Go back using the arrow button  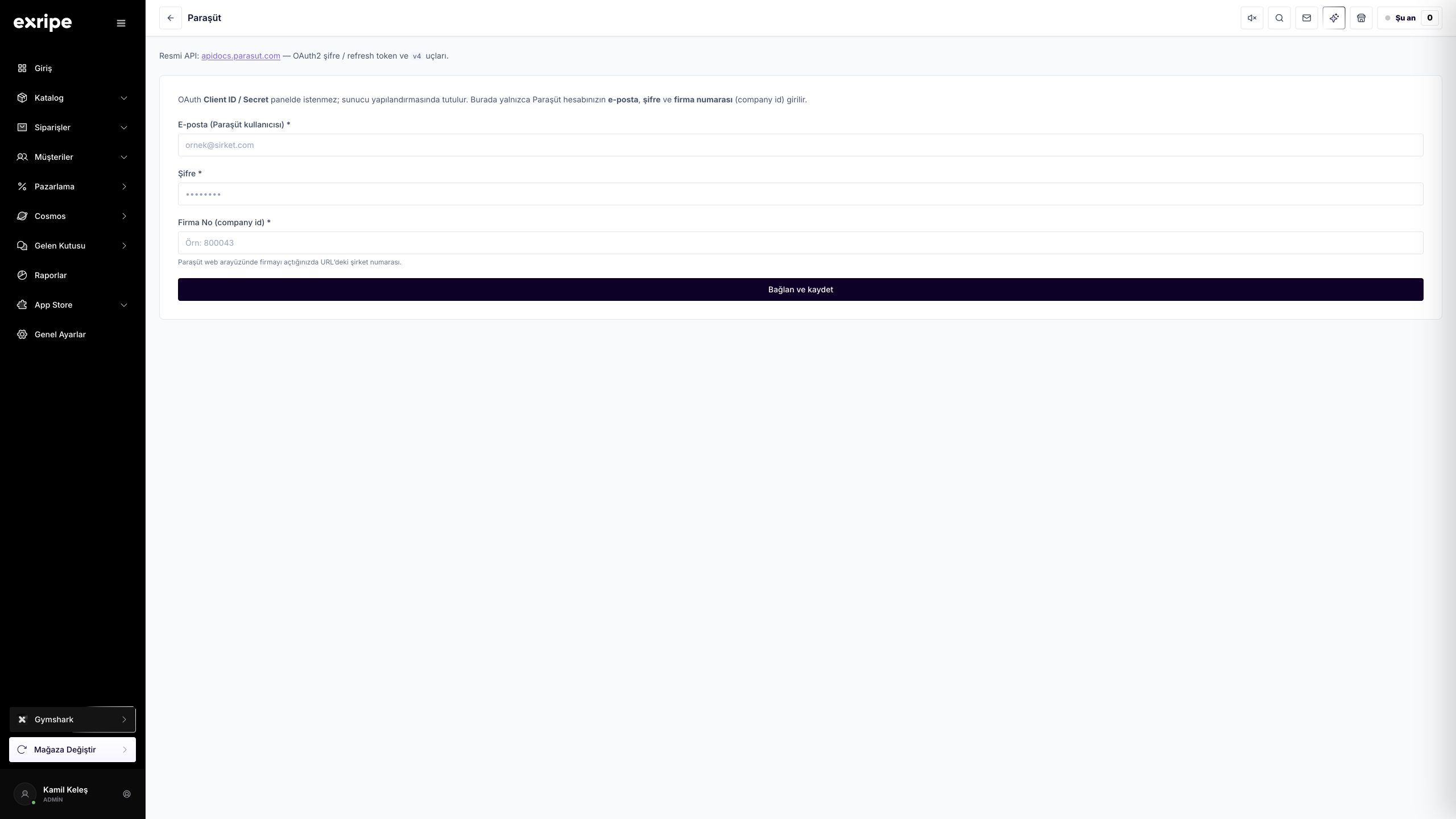point(171,18)
